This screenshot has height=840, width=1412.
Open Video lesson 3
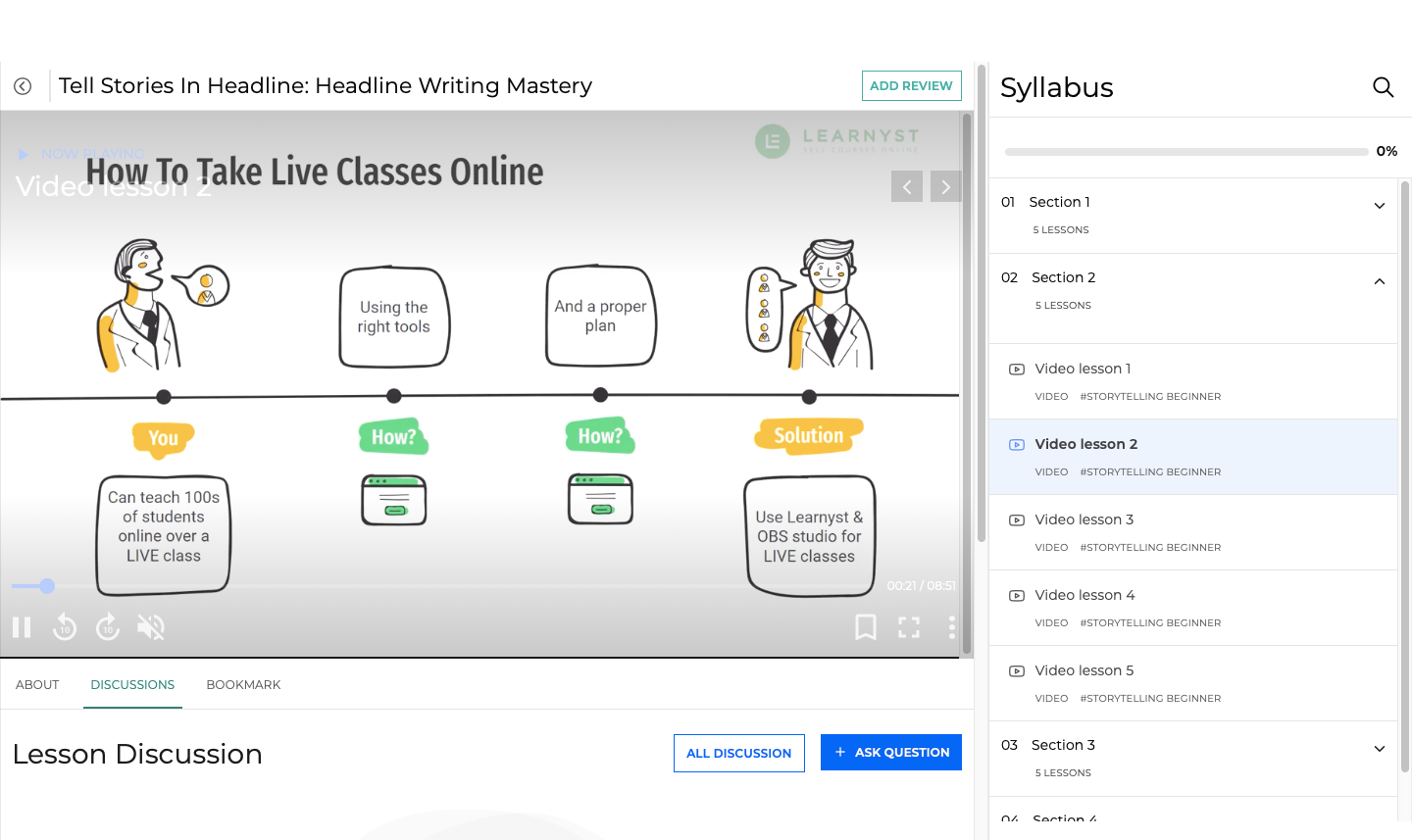[1192, 532]
